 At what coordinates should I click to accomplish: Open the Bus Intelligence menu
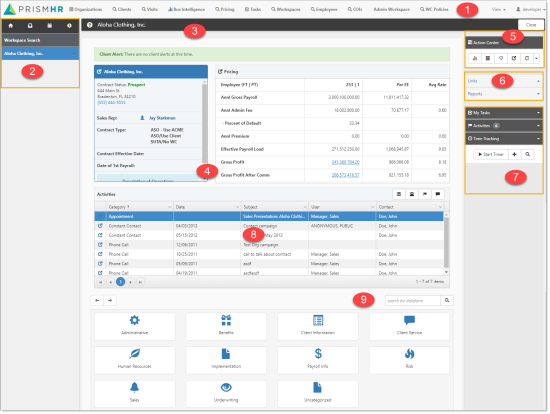pos(186,9)
